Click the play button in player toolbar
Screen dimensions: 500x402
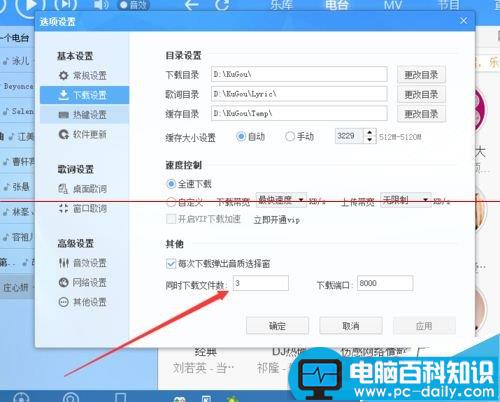[x=31, y=5]
